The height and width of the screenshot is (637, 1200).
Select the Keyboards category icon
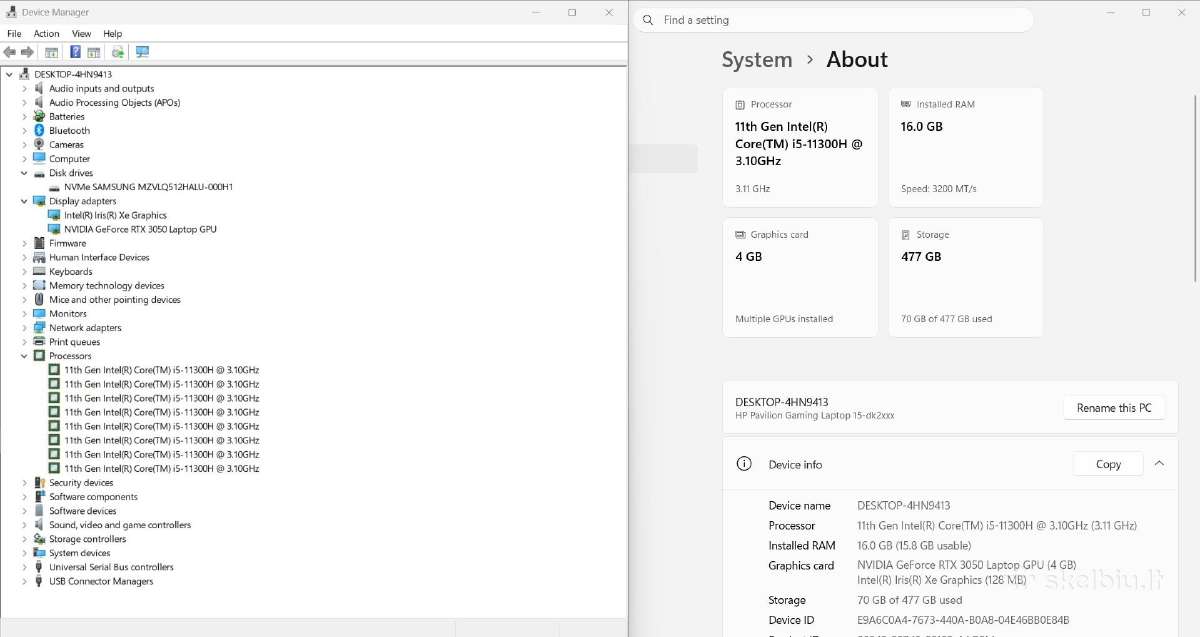tap(39, 272)
